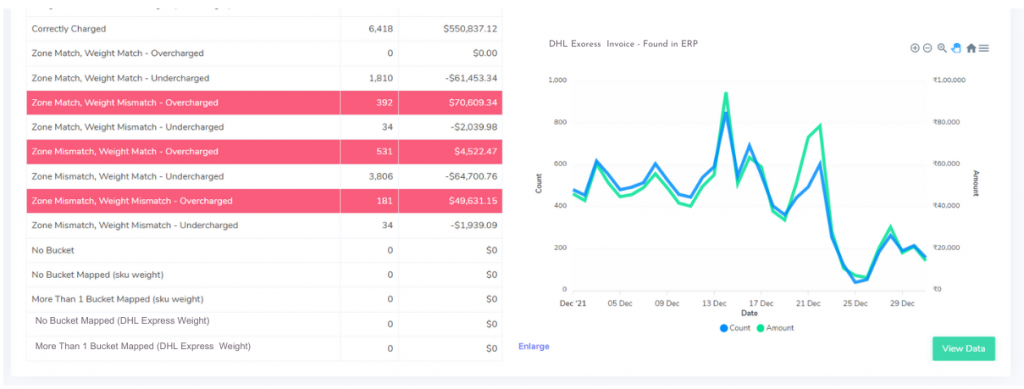Open the chart hamburger menu

(984, 48)
